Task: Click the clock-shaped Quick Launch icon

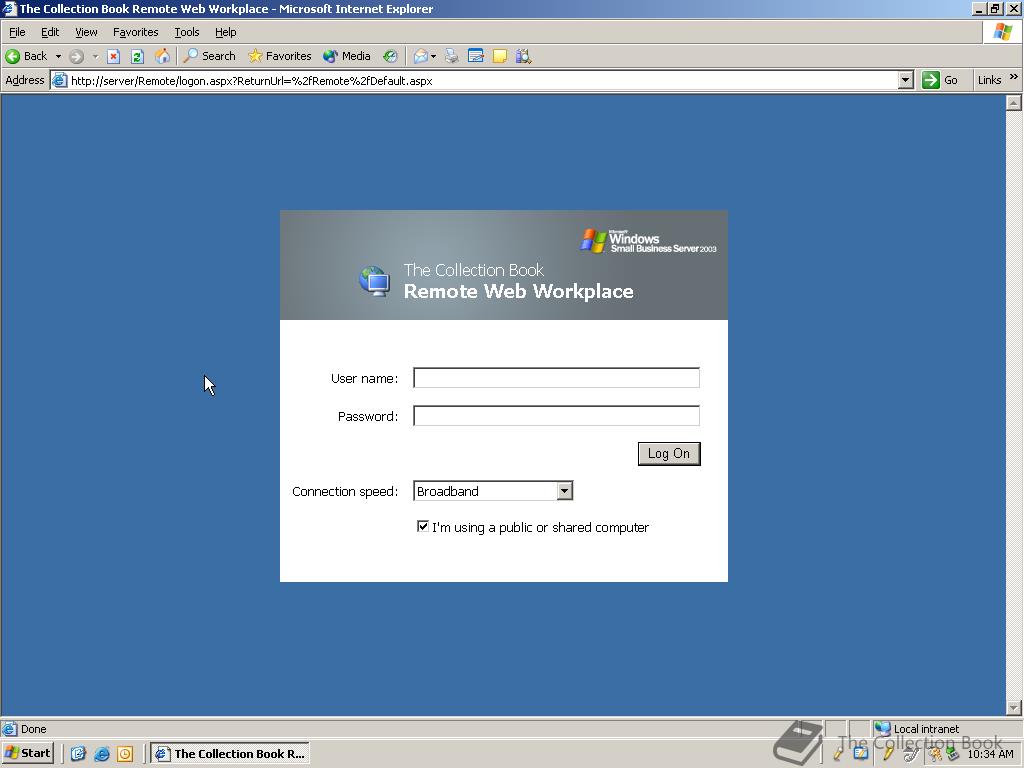Action: (125, 754)
